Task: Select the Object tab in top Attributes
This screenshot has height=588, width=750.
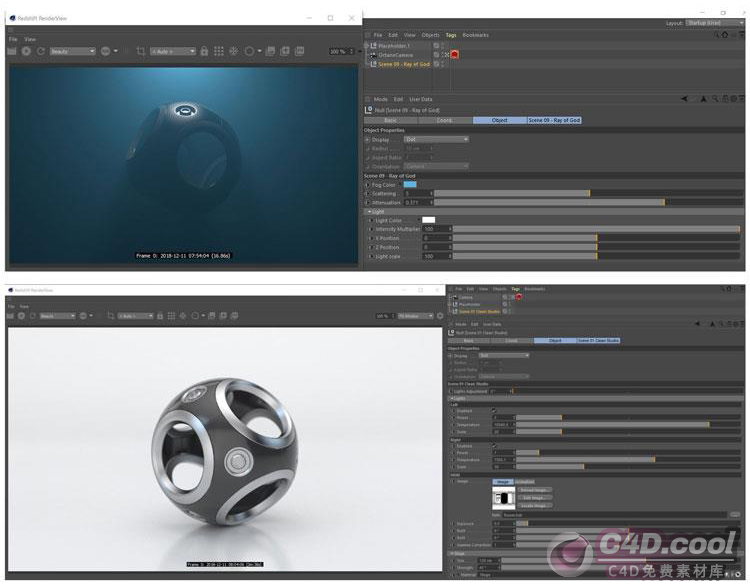Action: [500, 120]
